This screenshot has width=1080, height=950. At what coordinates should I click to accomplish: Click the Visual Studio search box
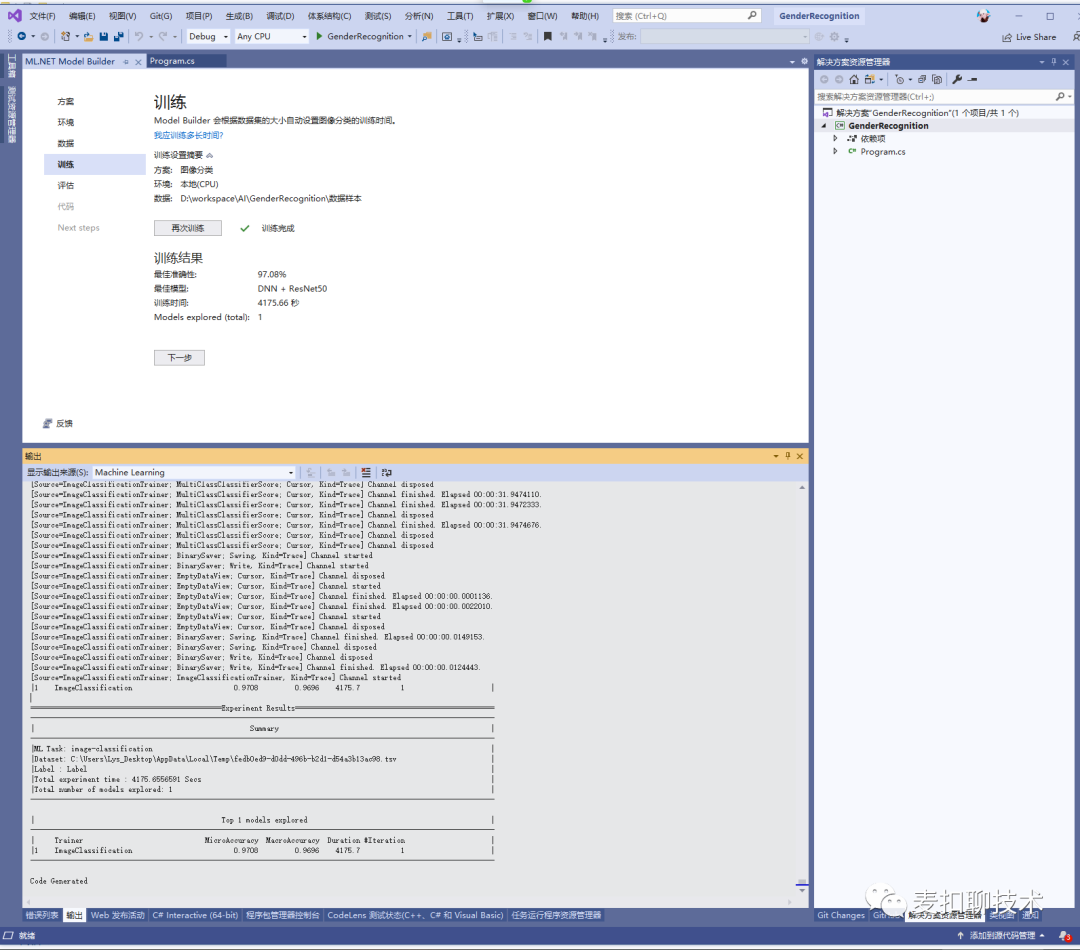687,16
